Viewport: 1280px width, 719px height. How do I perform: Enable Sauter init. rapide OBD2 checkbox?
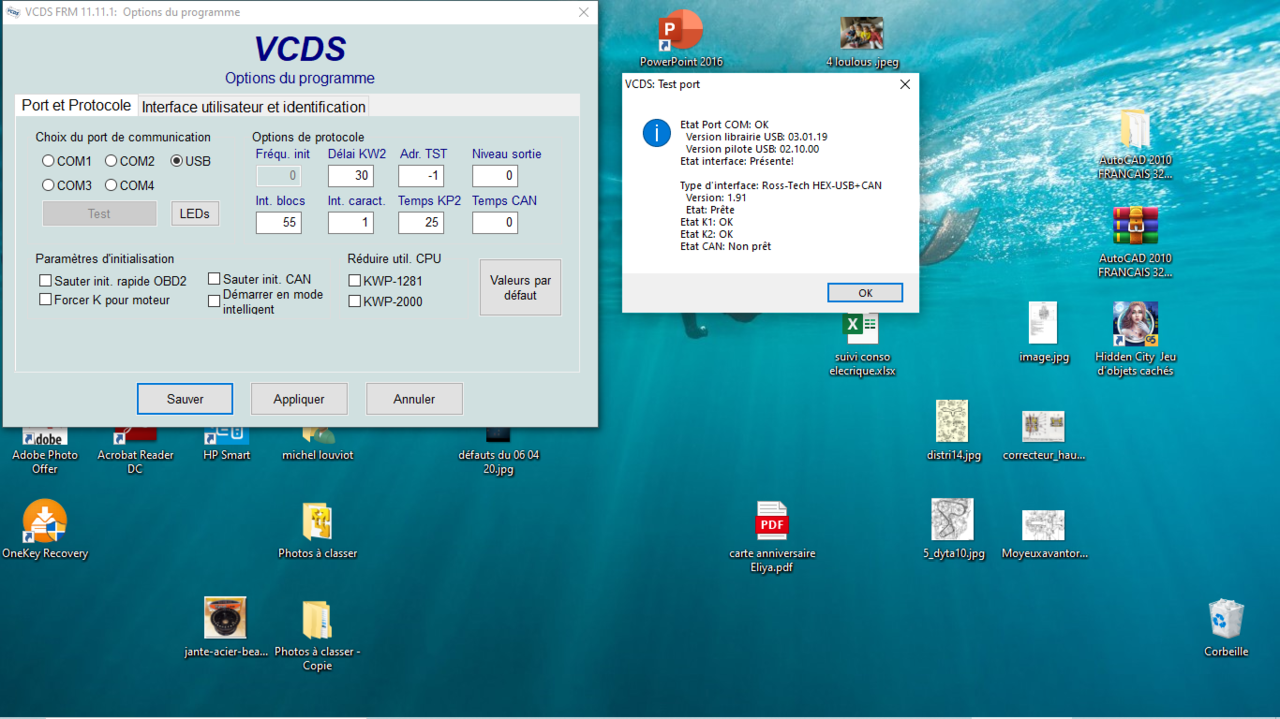click(45, 281)
